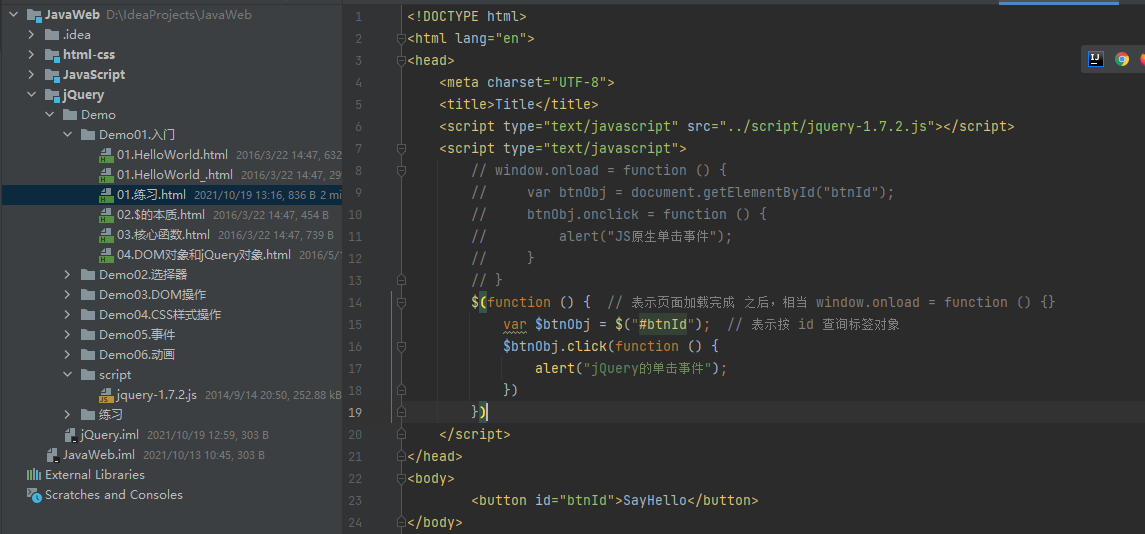1145x534 pixels.
Task: Click the 04.DOM对象和jQuery对象.html file icon
Action: pyautogui.click(x=107, y=255)
